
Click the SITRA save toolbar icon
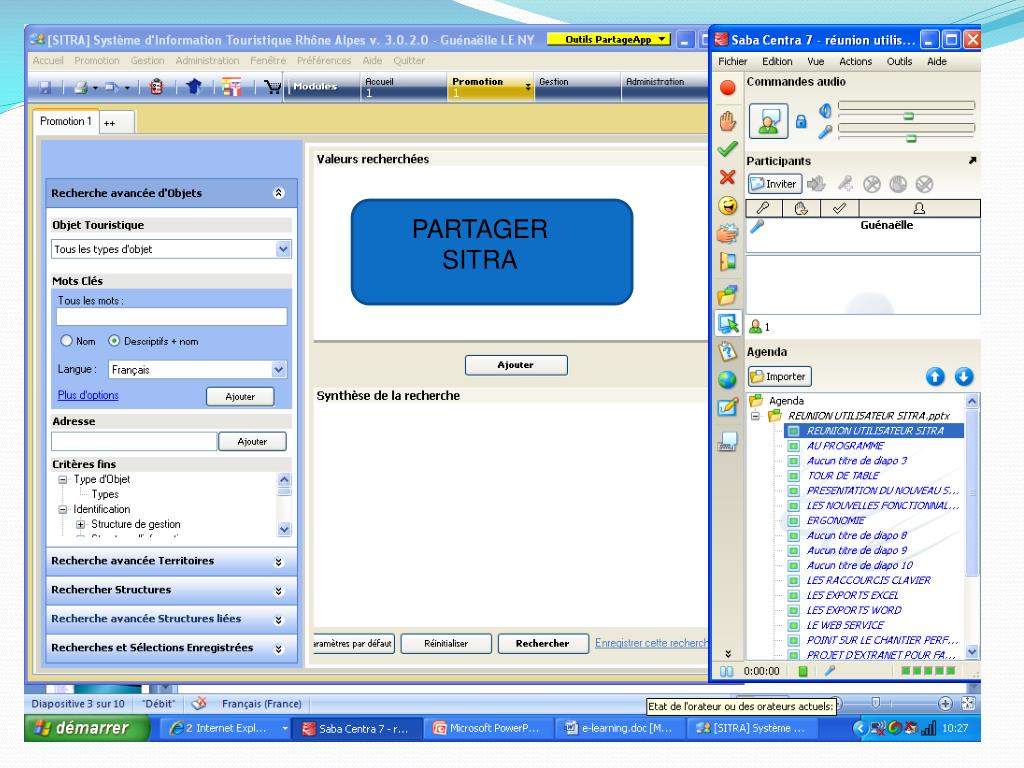[45, 87]
